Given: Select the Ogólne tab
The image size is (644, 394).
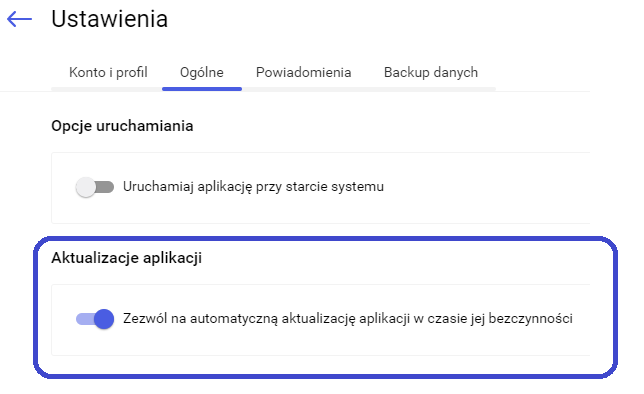Looking at the screenshot, I should tap(202, 72).
